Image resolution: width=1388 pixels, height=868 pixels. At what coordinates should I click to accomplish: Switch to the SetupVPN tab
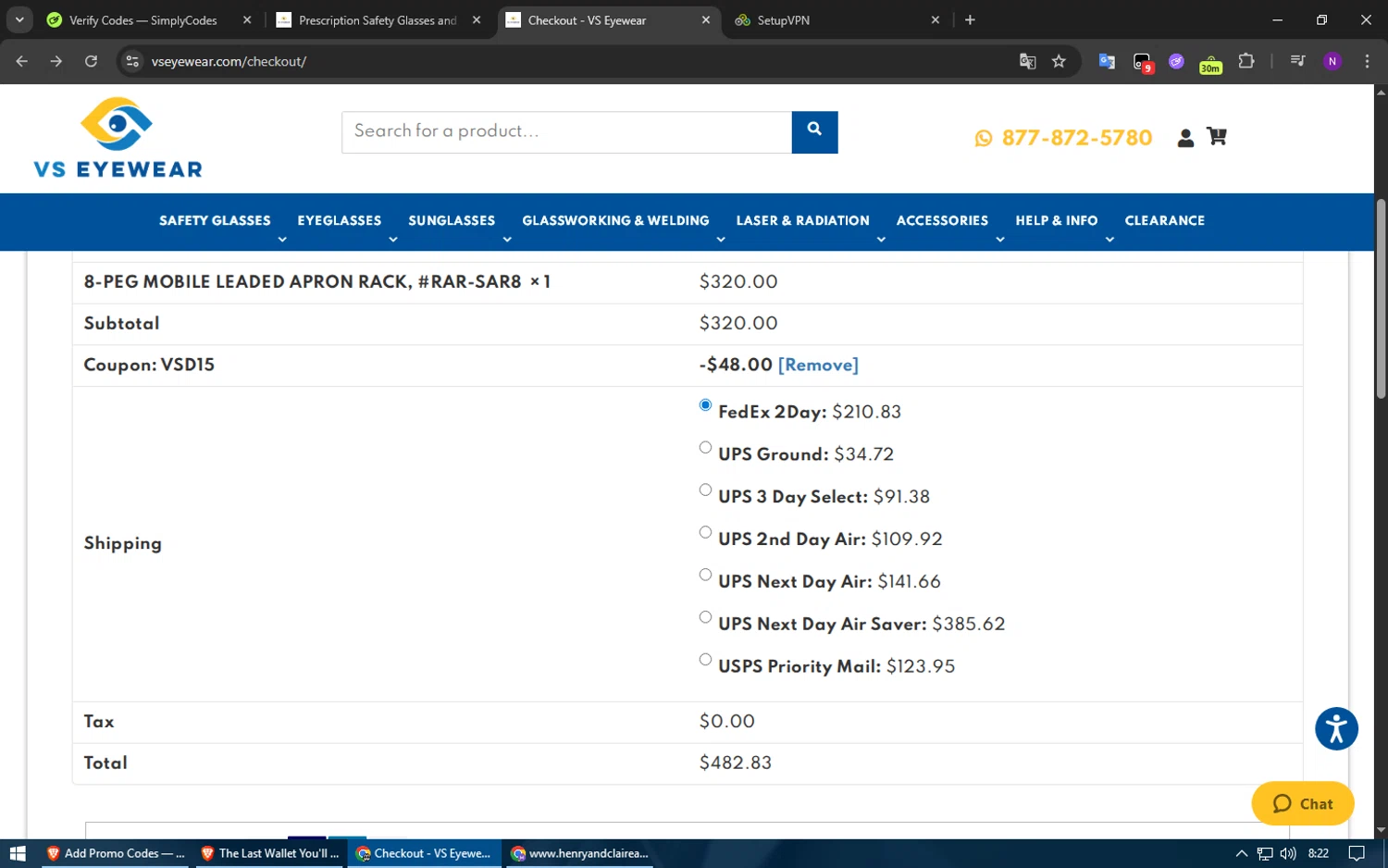[783, 20]
